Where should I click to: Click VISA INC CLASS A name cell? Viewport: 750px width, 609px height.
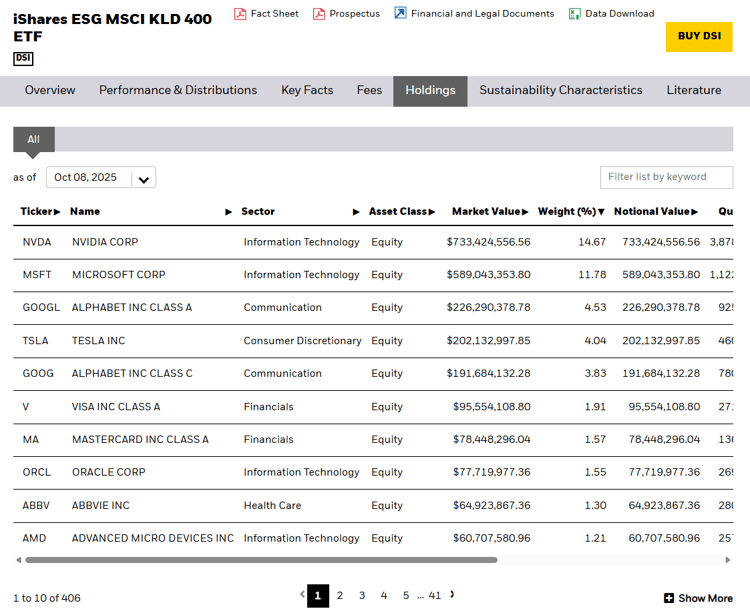(116, 407)
